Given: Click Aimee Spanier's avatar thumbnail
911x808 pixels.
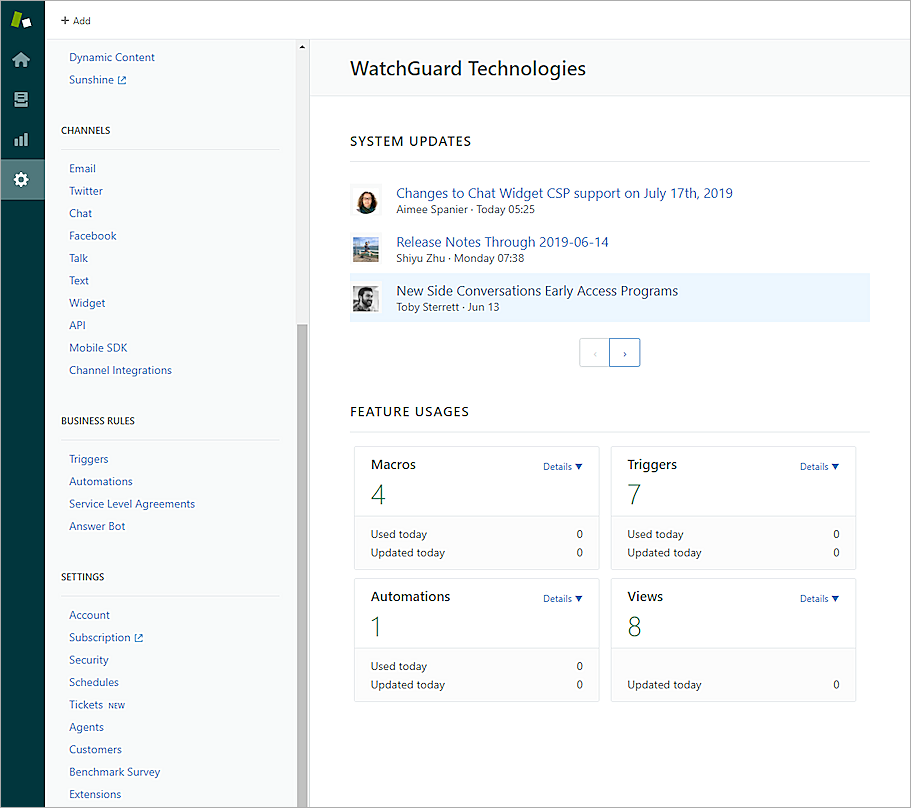Looking at the screenshot, I should click(x=366, y=200).
